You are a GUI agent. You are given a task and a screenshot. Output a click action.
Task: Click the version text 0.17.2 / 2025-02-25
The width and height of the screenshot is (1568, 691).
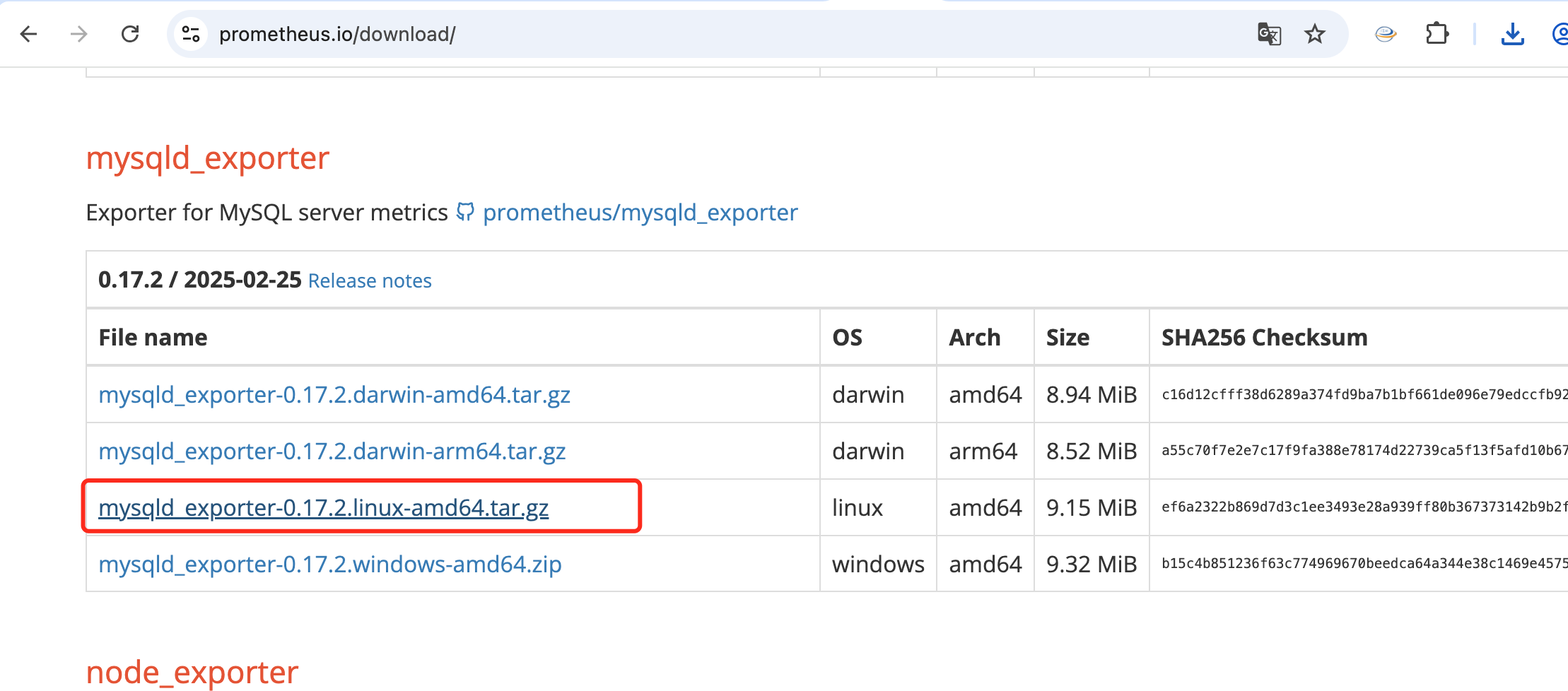point(200,280)
